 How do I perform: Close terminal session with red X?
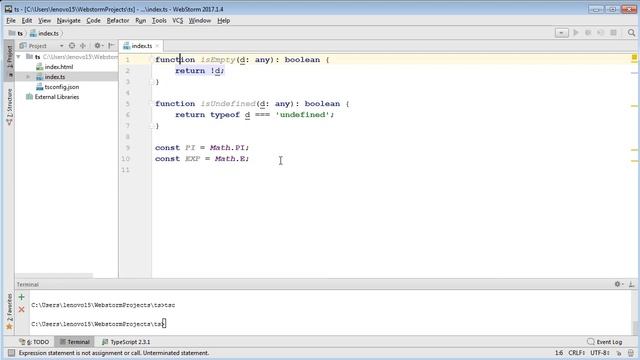22,309
